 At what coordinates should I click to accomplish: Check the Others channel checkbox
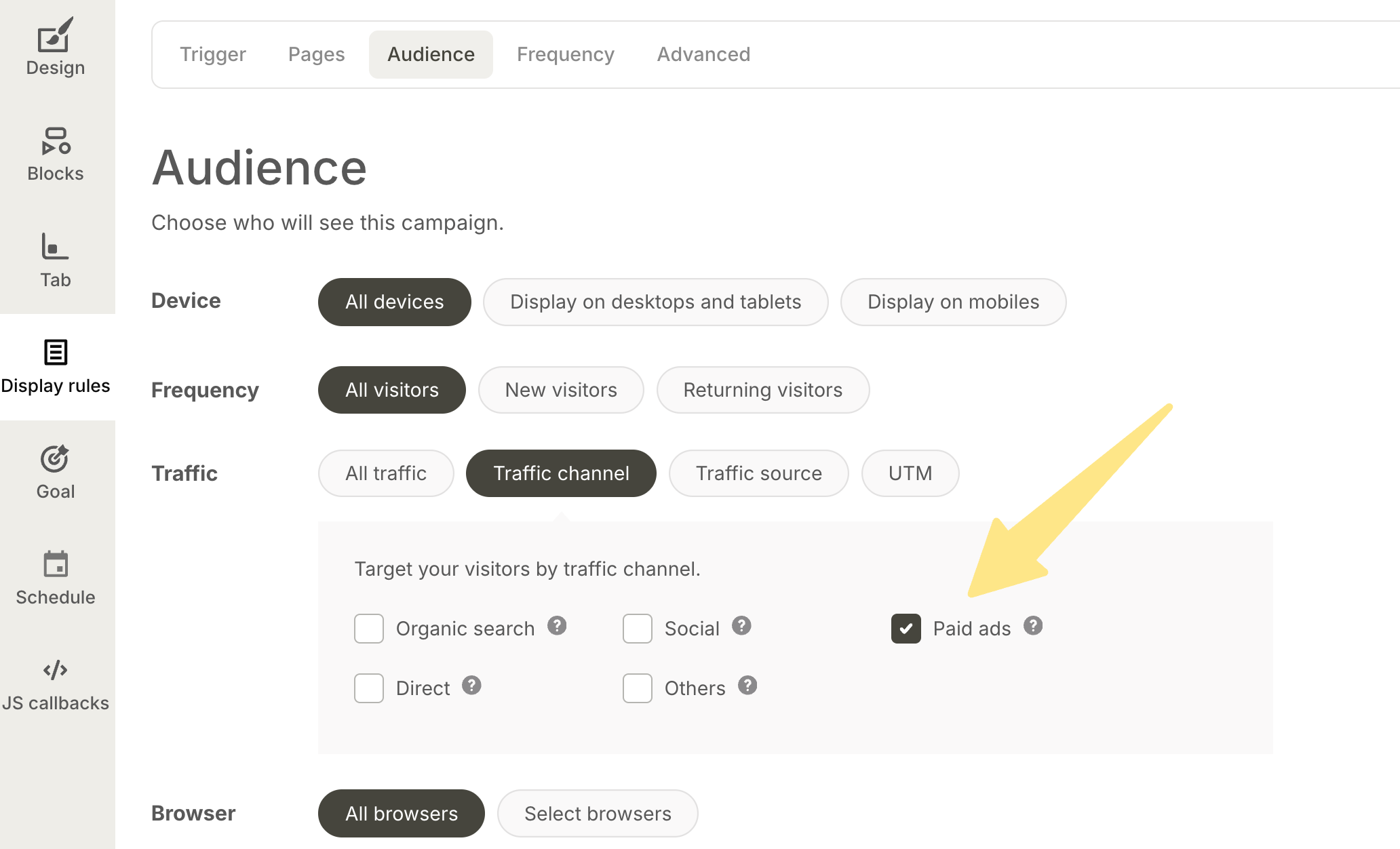click(638, 688)
